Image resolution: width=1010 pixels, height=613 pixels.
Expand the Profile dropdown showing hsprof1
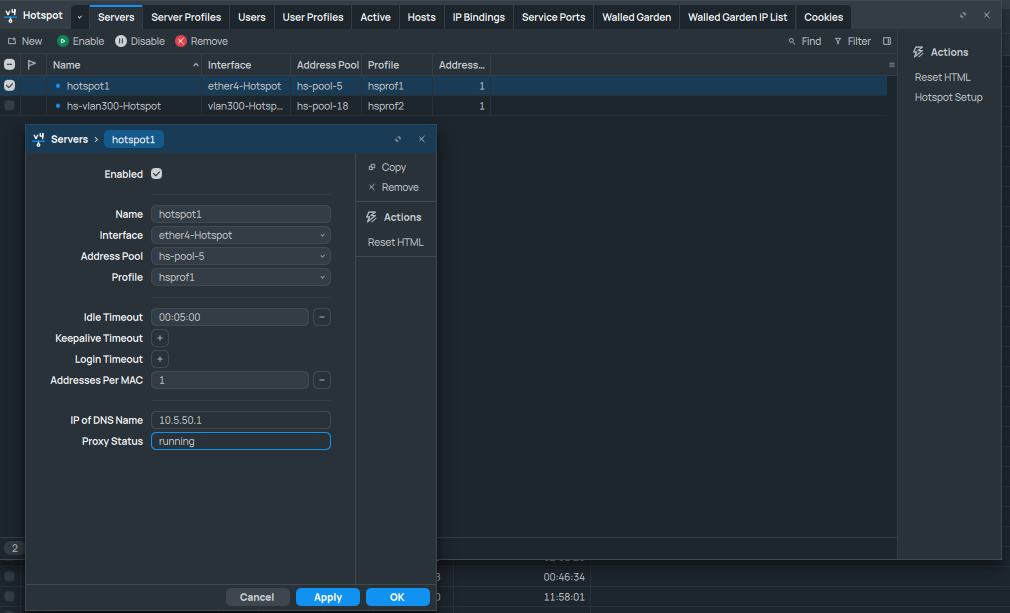(x=322, y=277)
